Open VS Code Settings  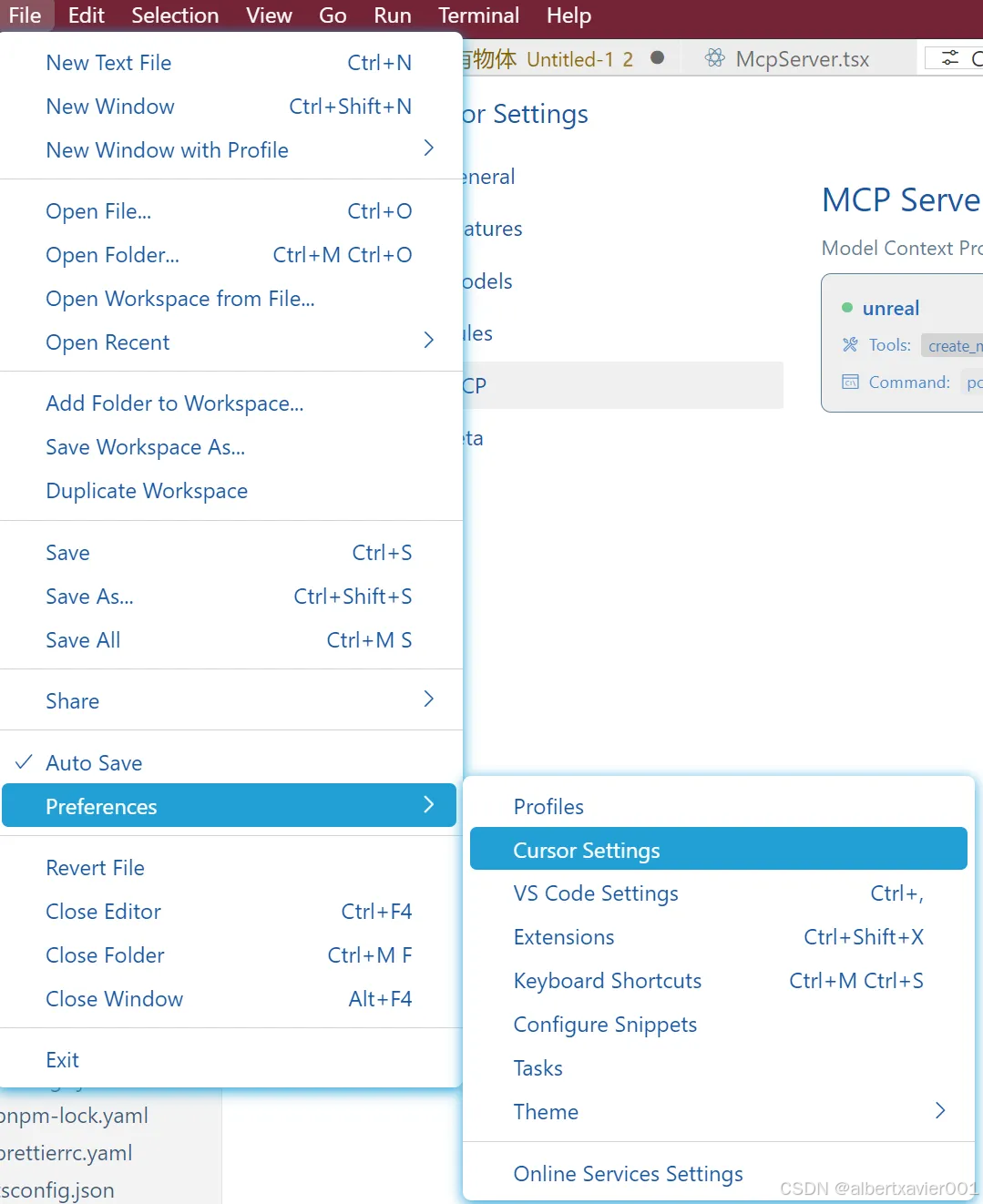pos(718,893)
